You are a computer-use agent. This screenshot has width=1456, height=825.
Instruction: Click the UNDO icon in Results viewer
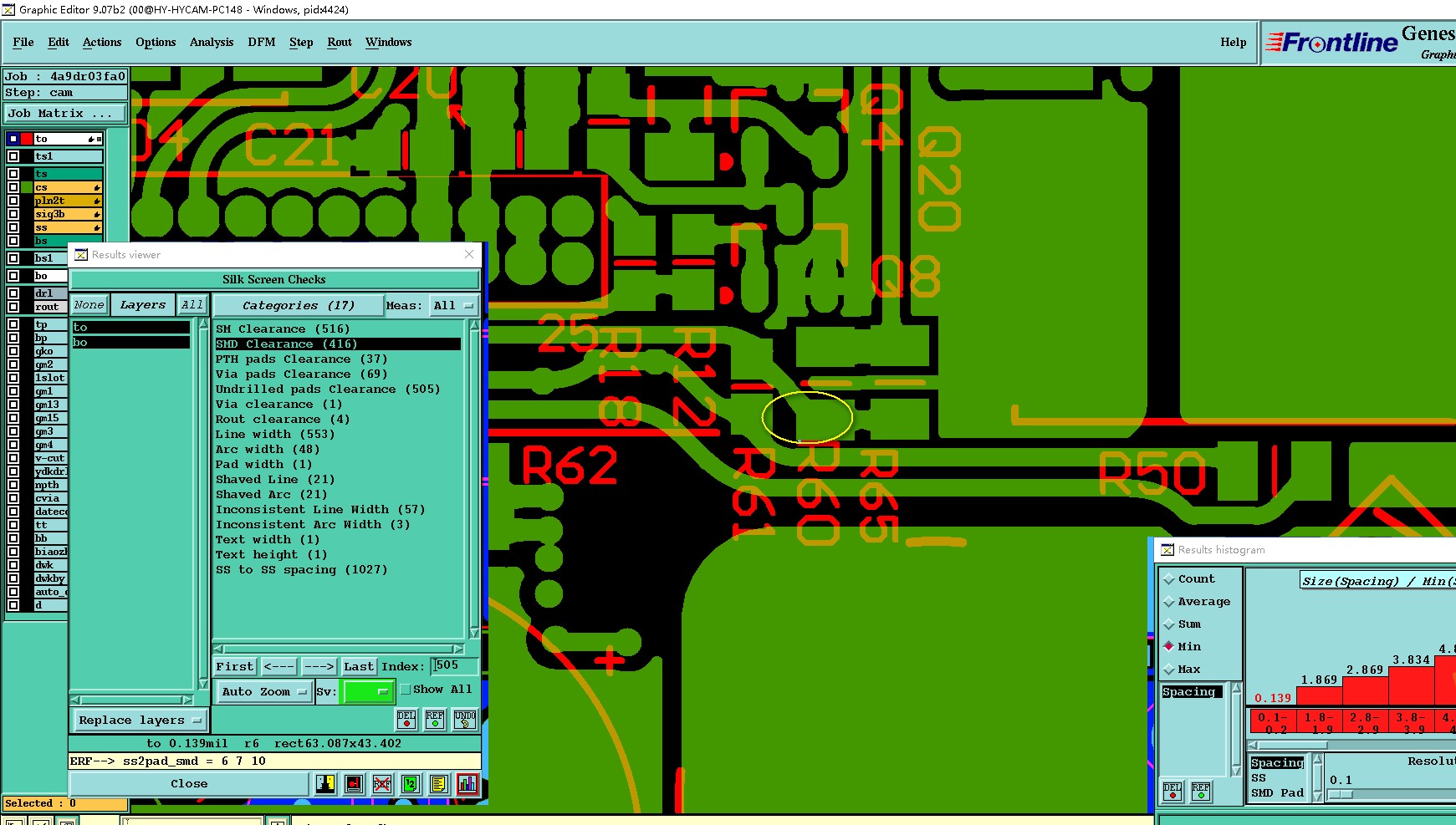(x=465, y=720)
